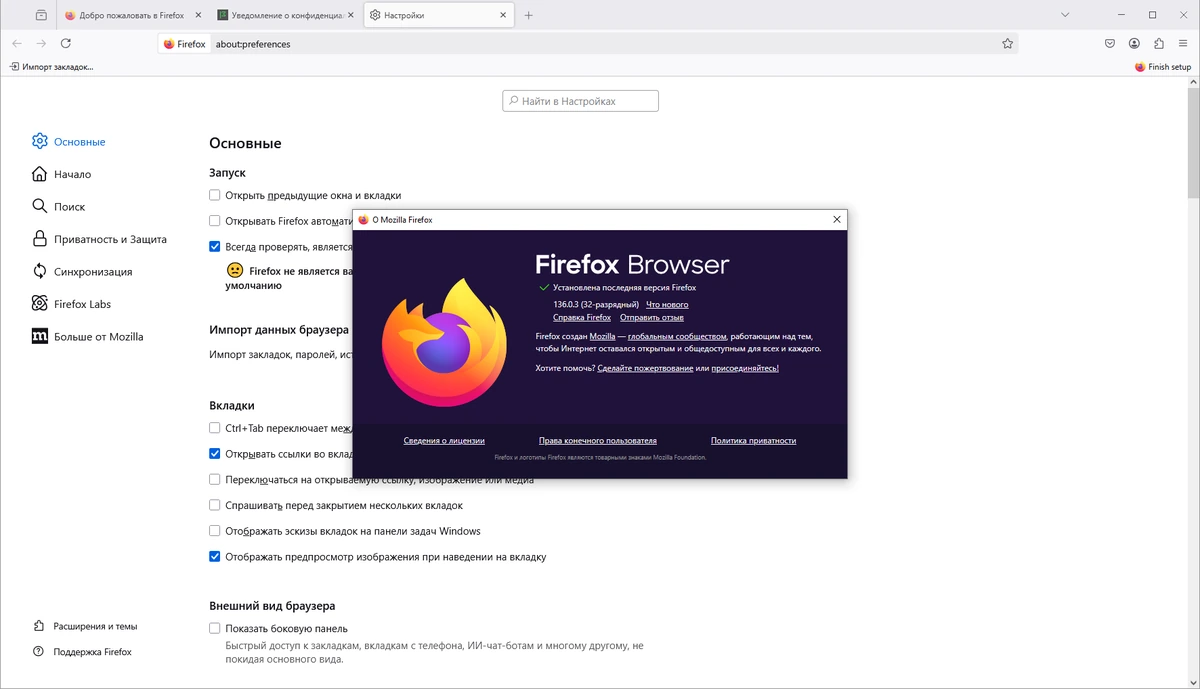Open Синхронизация settings category
Viewport: 1200px width, 689px height.
tap(83, 272)
